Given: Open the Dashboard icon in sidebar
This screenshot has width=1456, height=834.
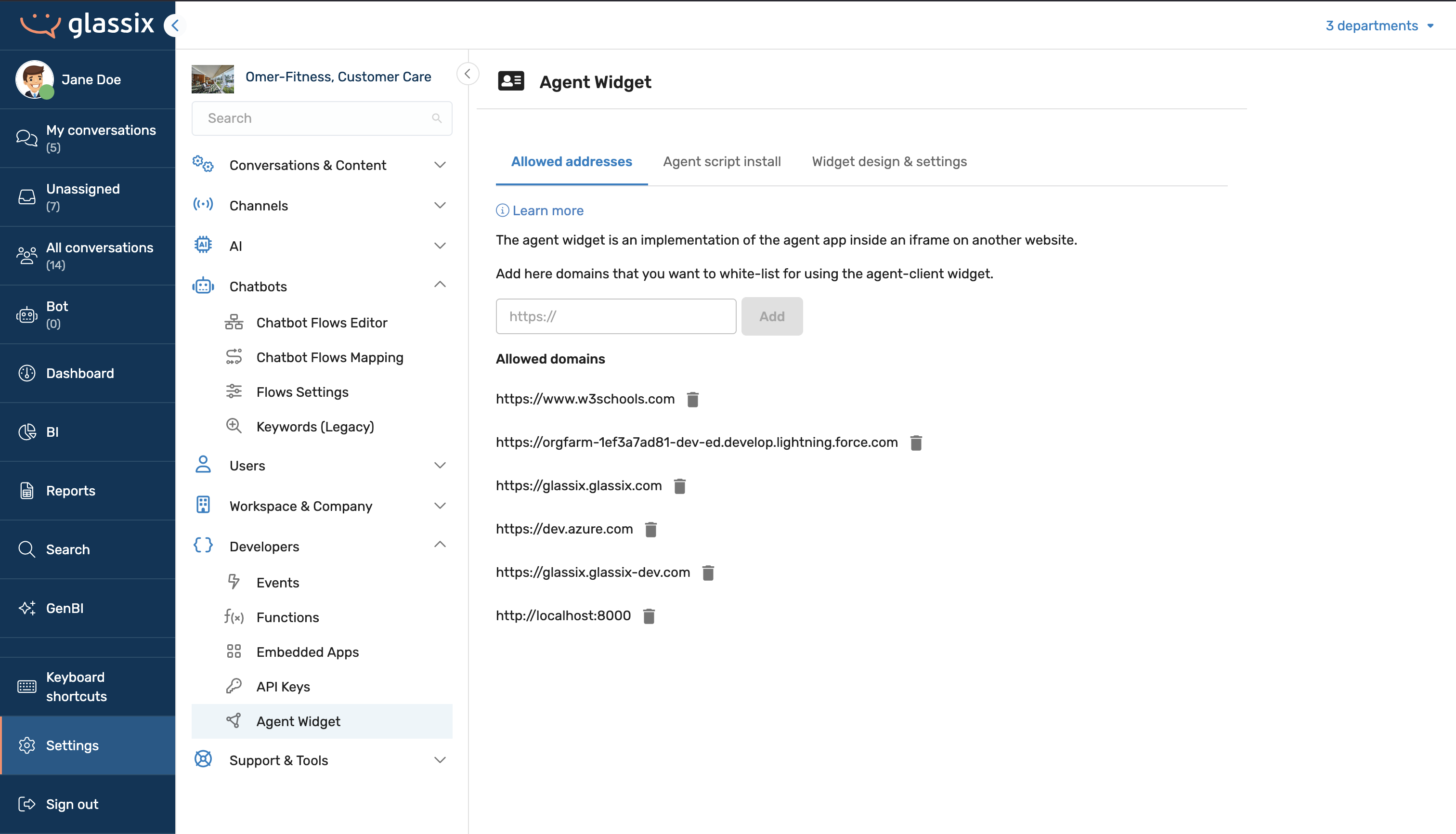Looking at the screenshot, I should tap(27, 373).
